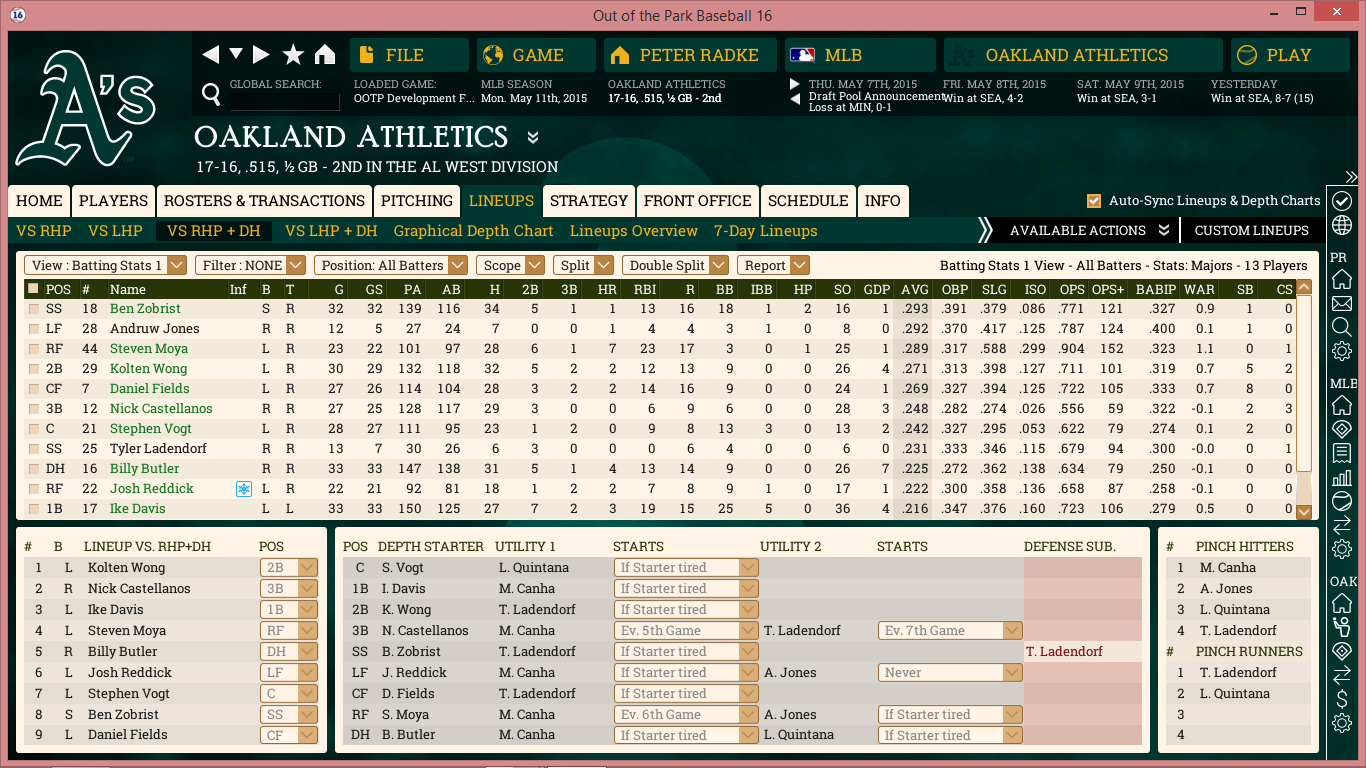Image resolution: width=1366 pixels, height=768 pixels.
Task: Navigate back with the left arrow
Action: coord(210,55)
